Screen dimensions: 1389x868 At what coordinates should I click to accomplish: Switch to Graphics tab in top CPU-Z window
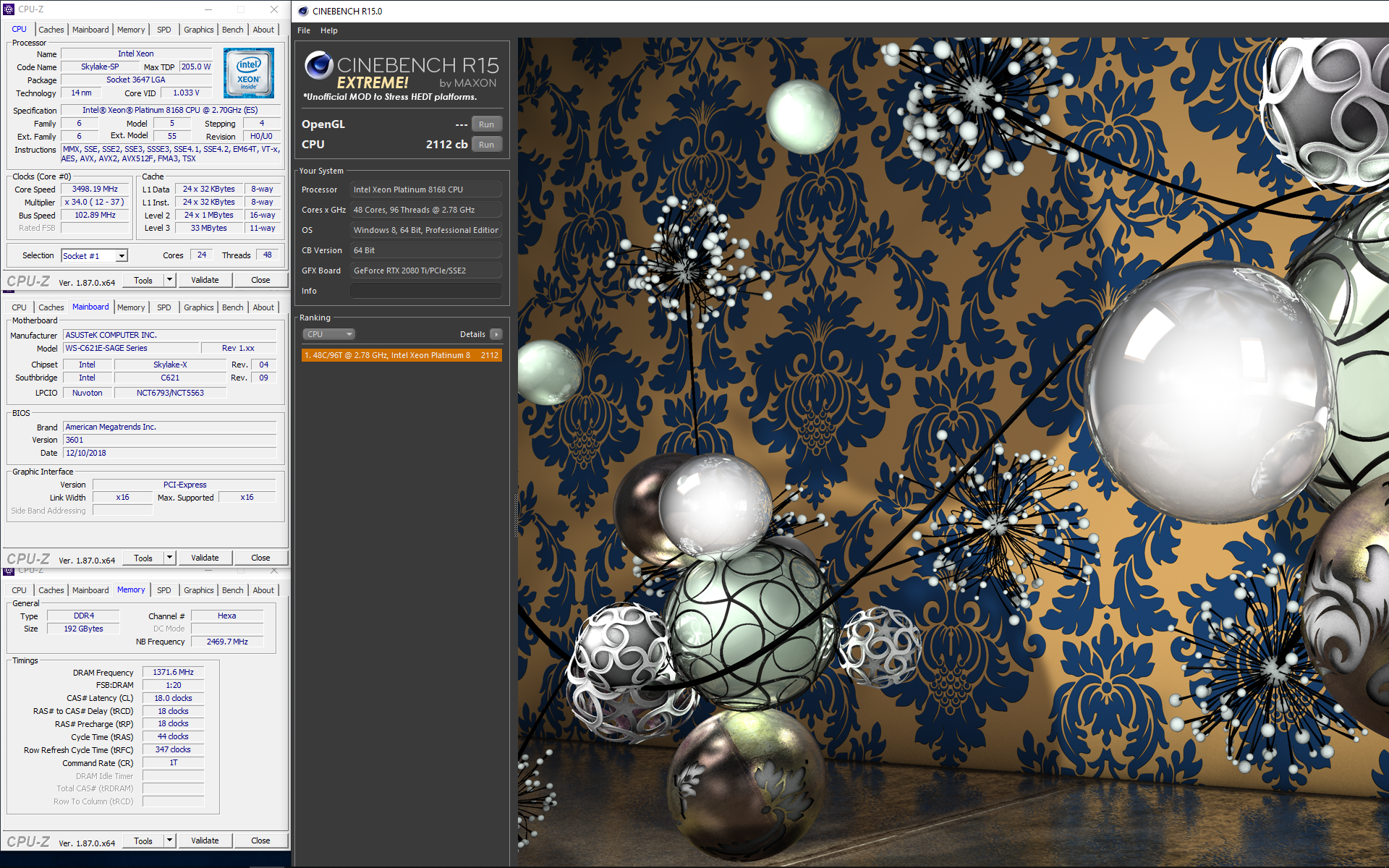pyautogui.click(x=198, y=30)
